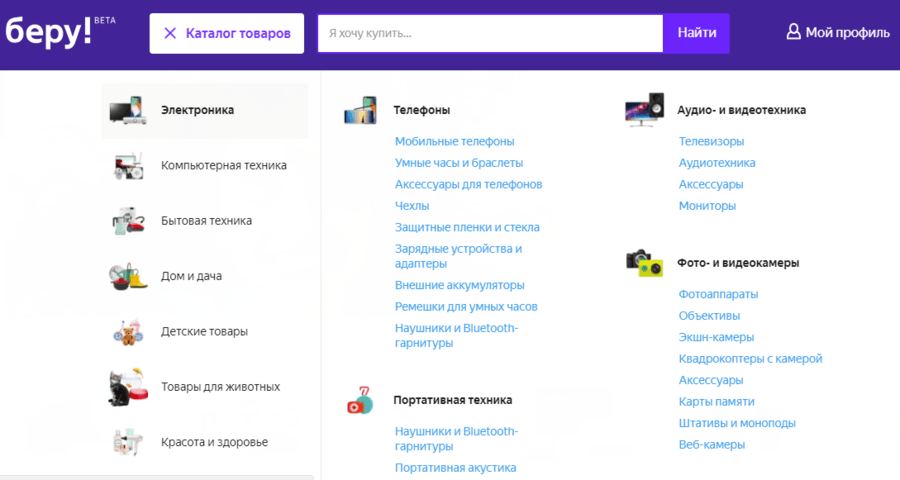Screen dimensions: 900x480
Task: Select Электроника in the catalog menu
Action: pos(205,110)
